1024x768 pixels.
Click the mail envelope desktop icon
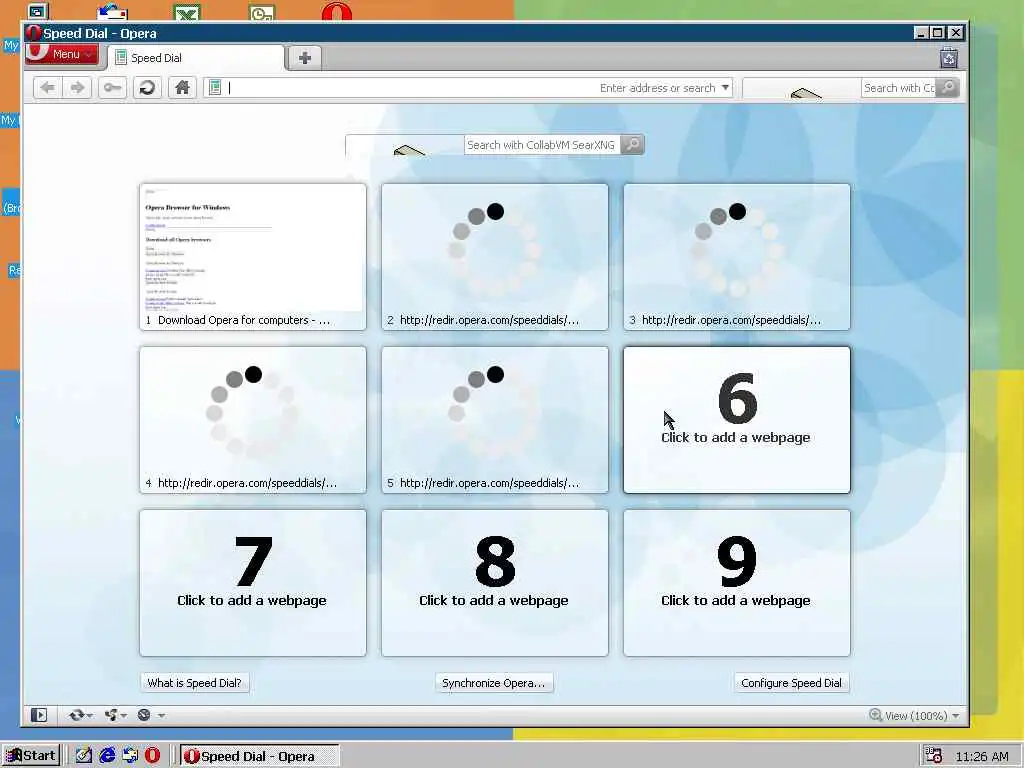tap(112, 12)
